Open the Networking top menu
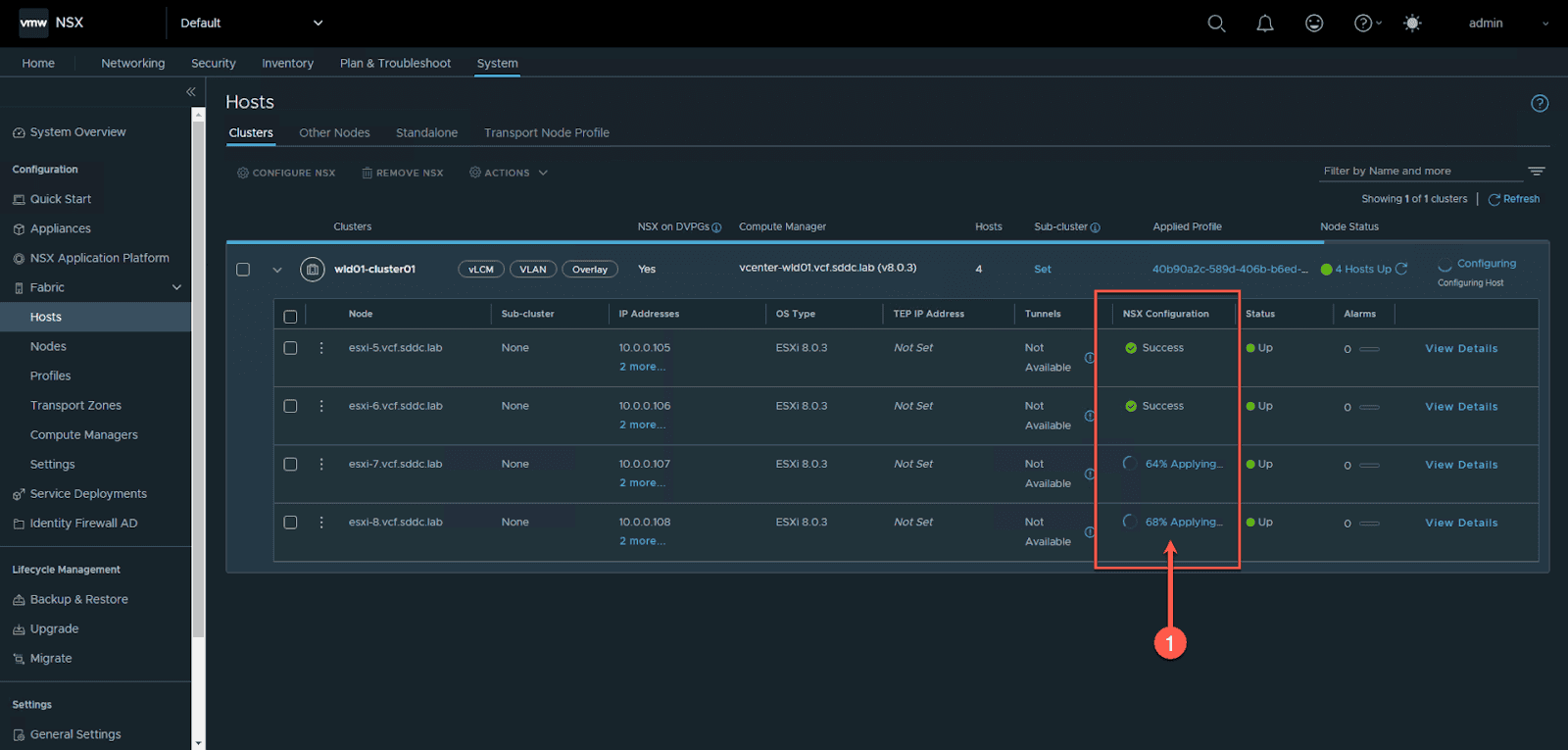Screen dimensions: 1568x750 [x=132, y=64]
